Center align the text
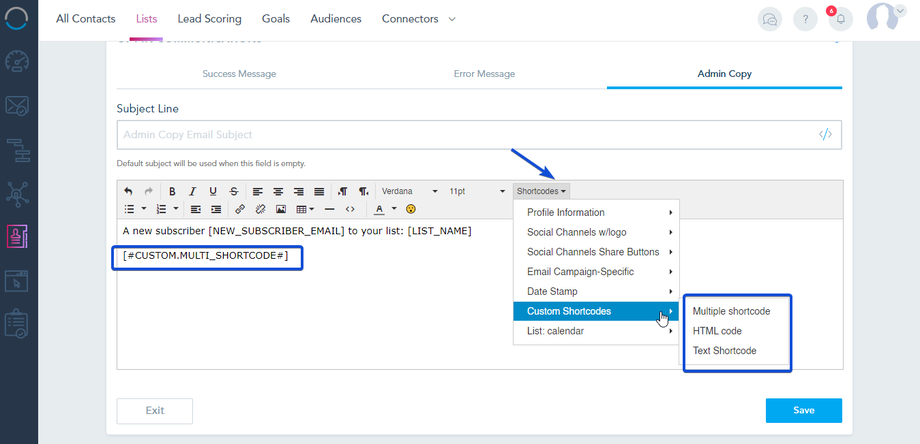The image size is (920, 444). (x=278, y=191)
